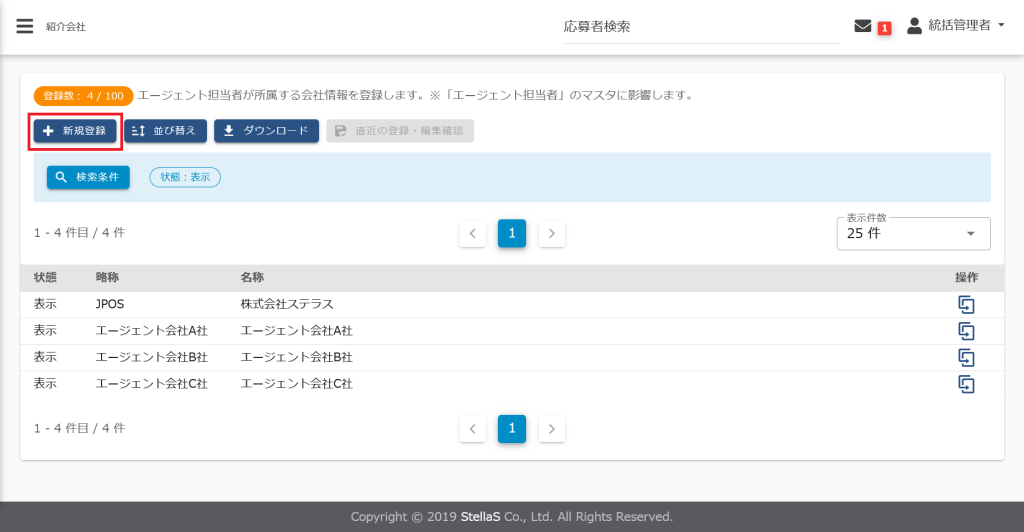Open the JPOS company row
1024x532 pixels.
110,304
